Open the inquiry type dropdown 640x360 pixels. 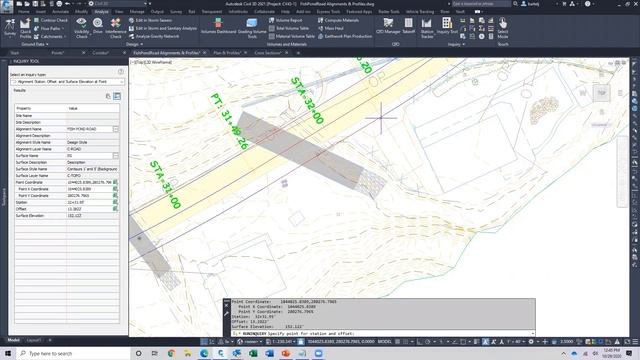(x=68, y=82)
